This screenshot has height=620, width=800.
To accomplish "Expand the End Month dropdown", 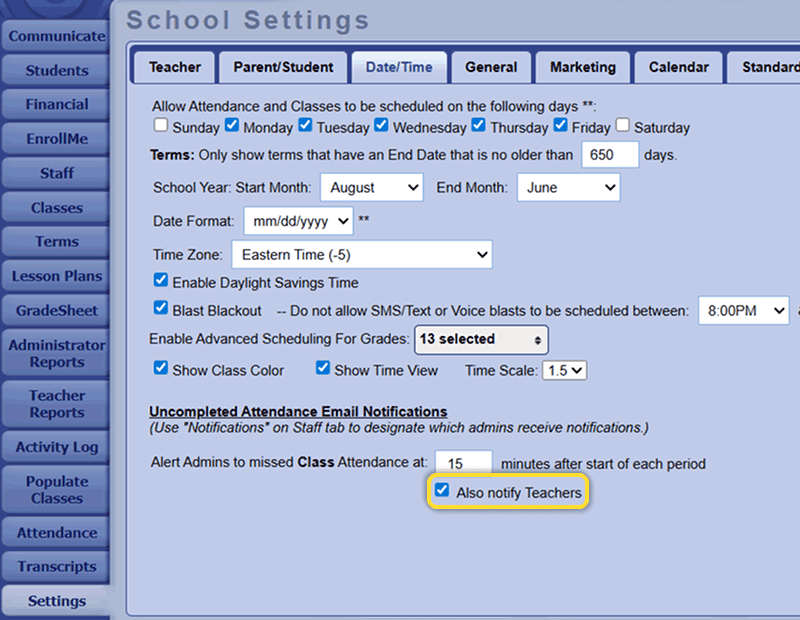I will (x=568, y=187).
